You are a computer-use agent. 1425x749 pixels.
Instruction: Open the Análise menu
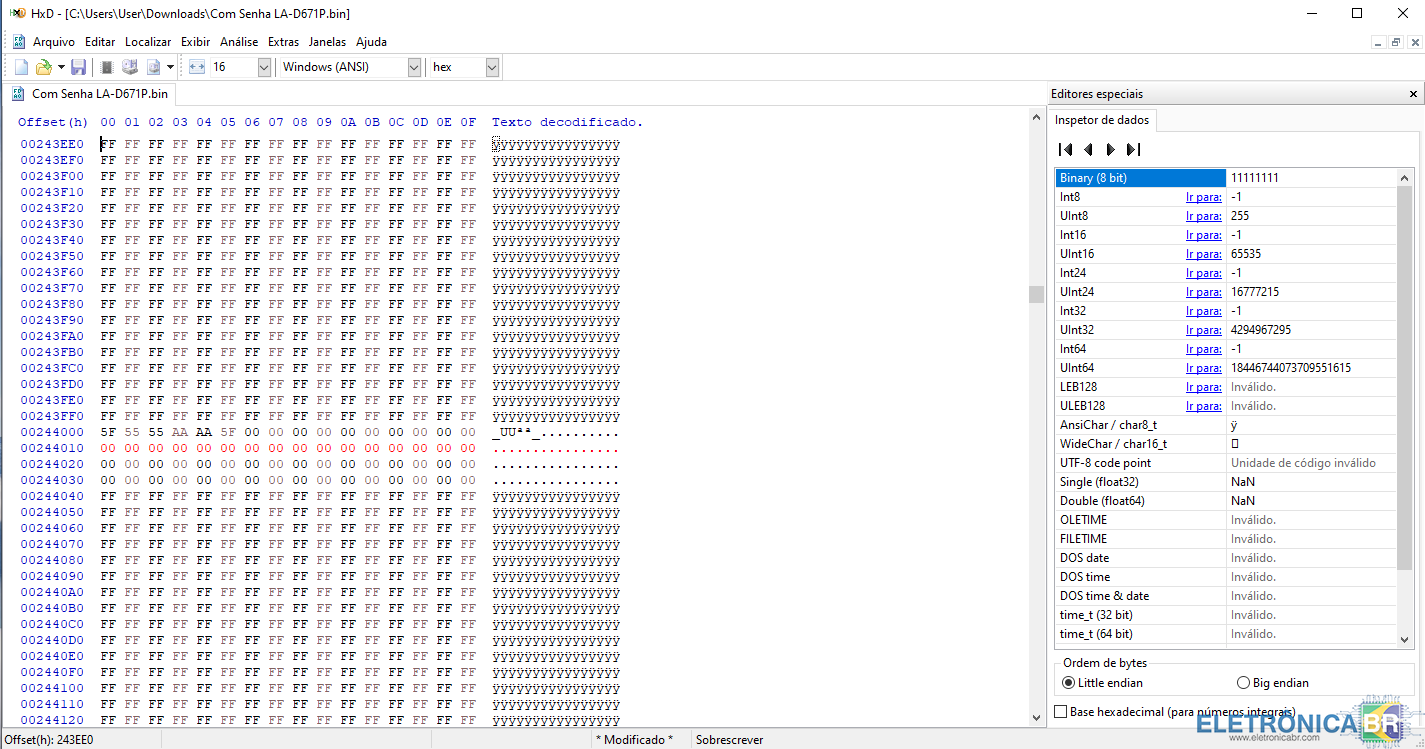[239, 42]
